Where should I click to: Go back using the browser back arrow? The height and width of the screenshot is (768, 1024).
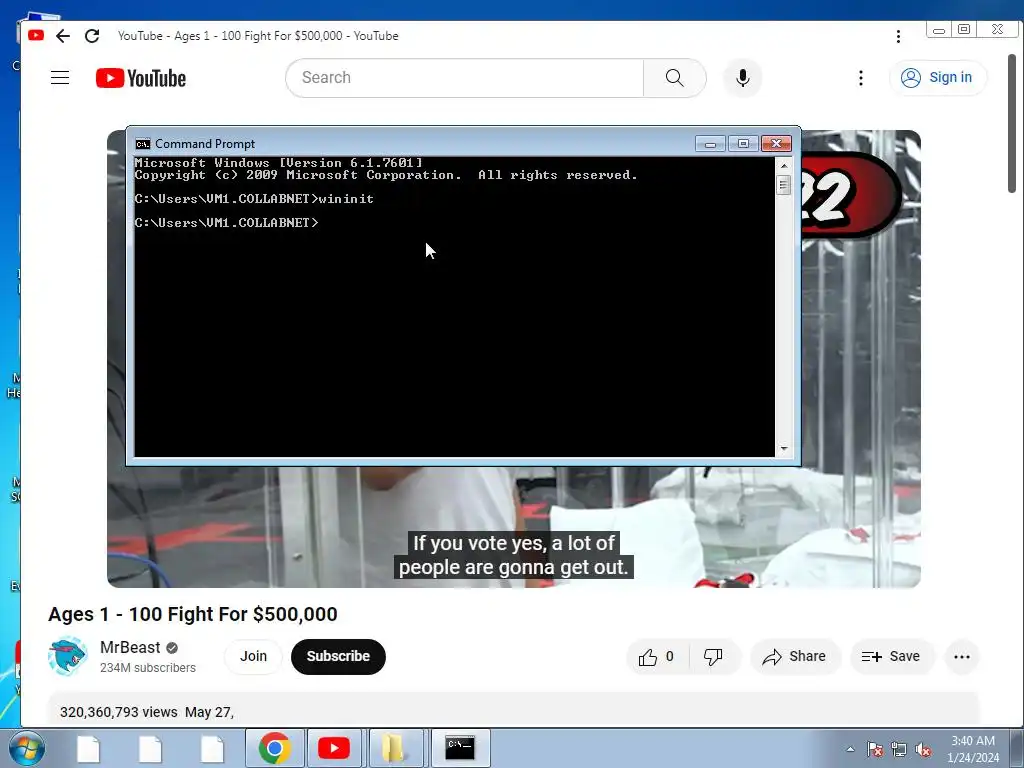pos(63,36)
